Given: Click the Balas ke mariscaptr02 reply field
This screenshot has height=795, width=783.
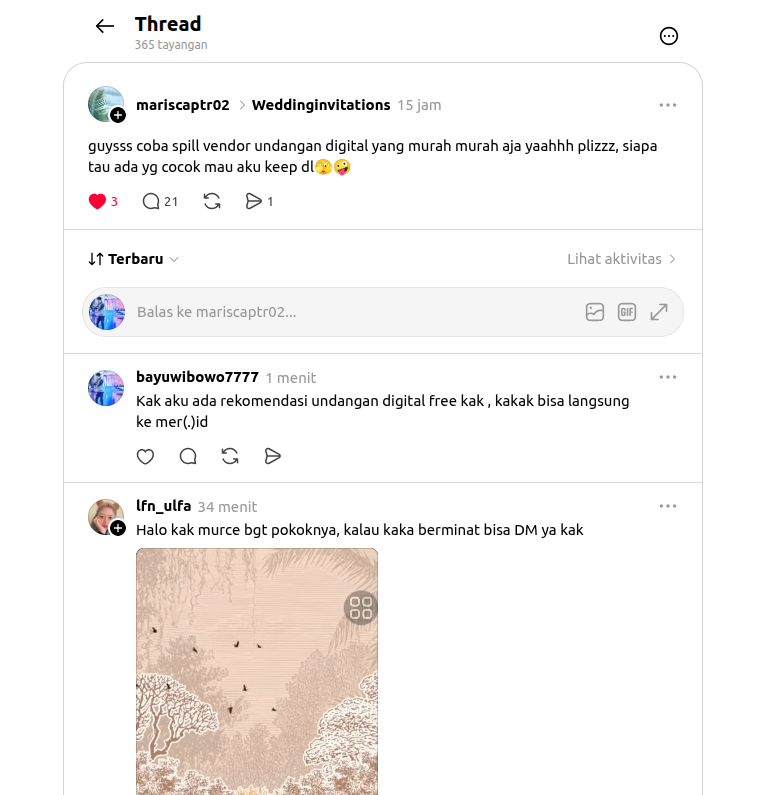Looking at the screenshot, I should 355,312.
